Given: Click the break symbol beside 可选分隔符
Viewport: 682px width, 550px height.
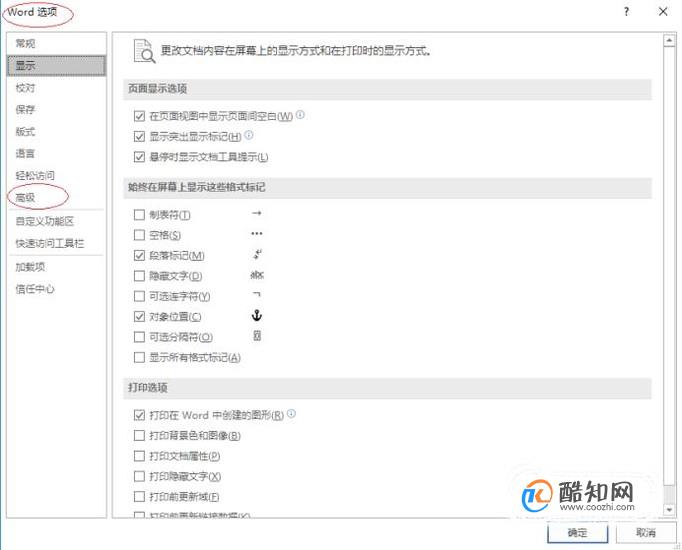Looking at the screenshot, I should click(257, 336).
